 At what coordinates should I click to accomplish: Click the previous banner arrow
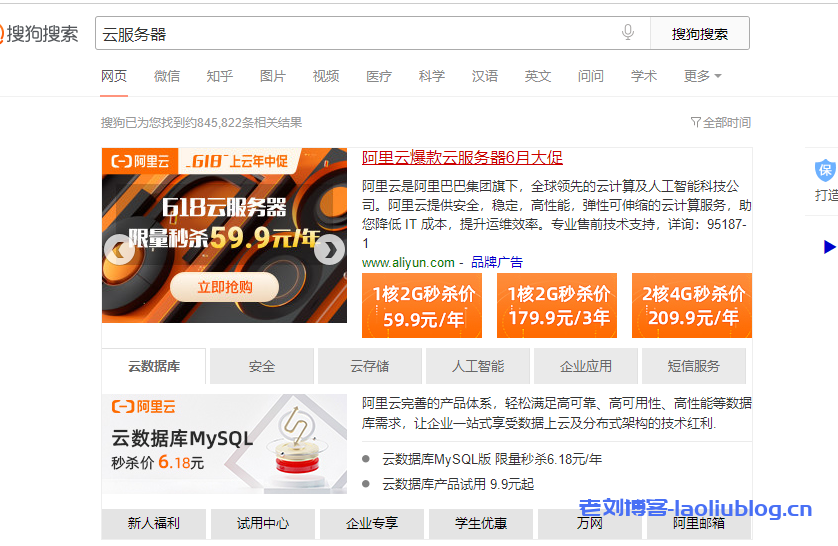point(119,249)
